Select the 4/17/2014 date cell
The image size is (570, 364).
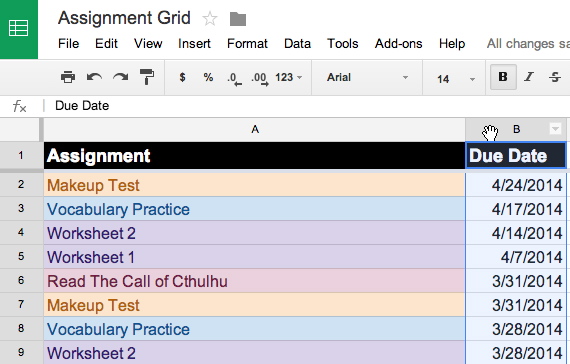pyautogui.click(x=516, y=209)
